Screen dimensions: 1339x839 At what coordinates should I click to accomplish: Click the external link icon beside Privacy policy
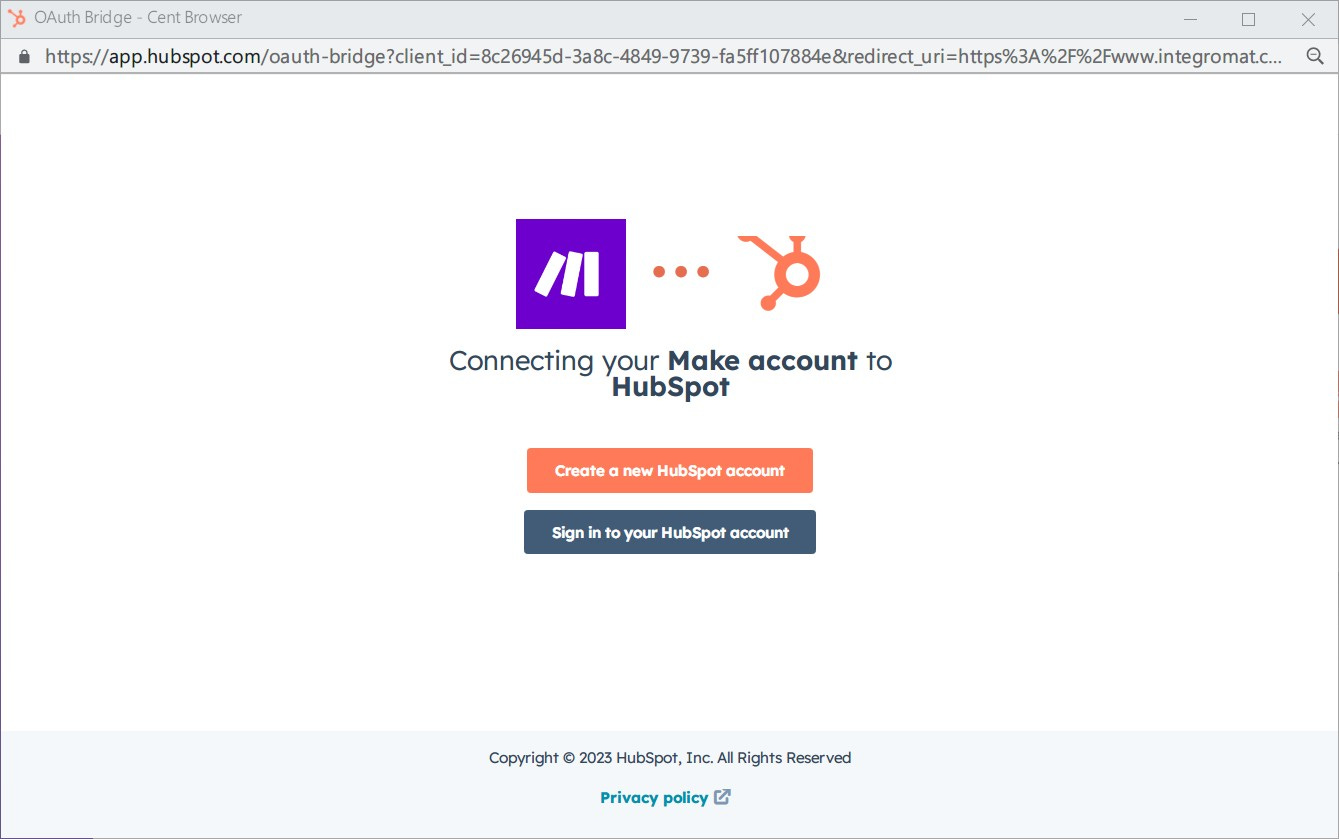[x=722, y=797]
